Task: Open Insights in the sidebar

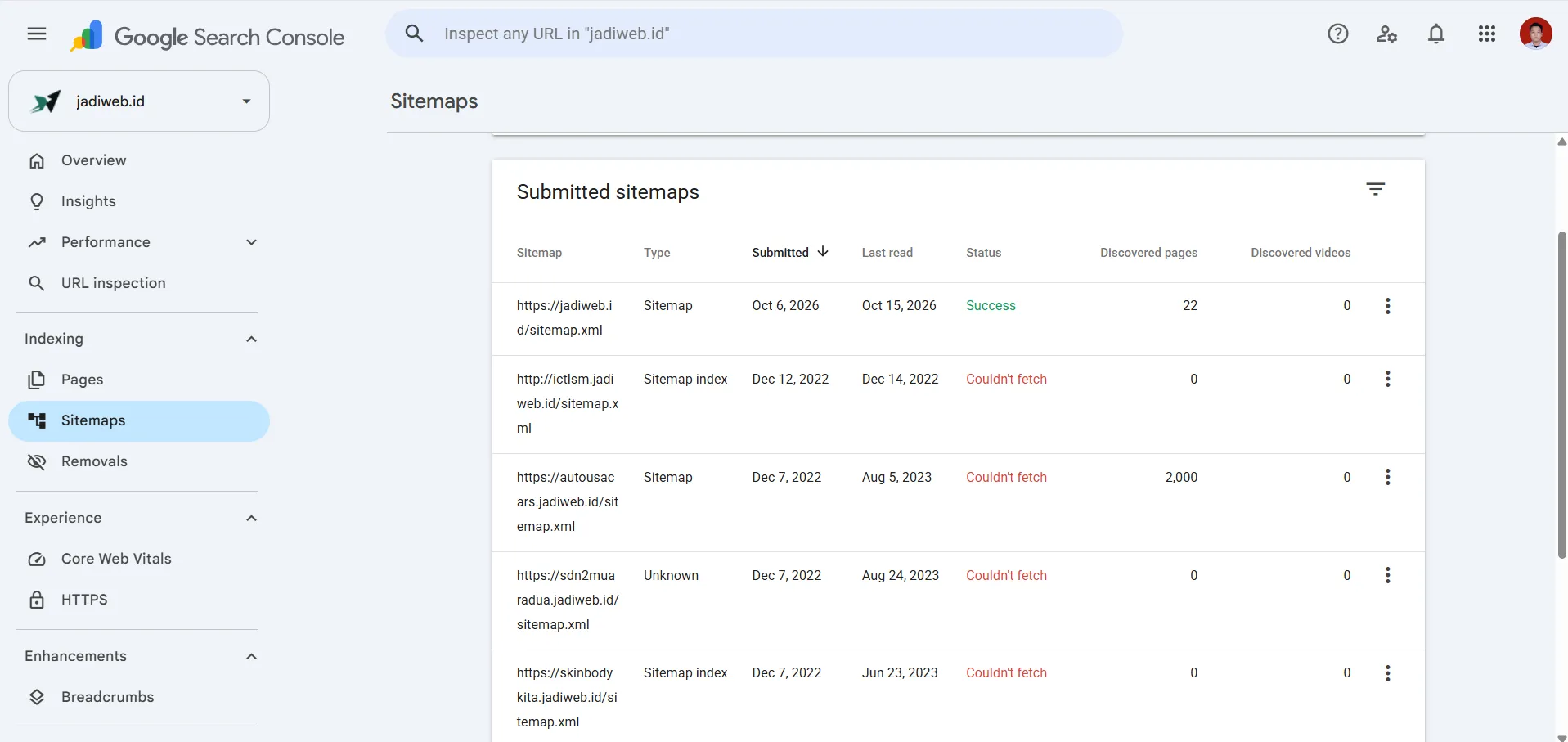Action: point(139,201)
